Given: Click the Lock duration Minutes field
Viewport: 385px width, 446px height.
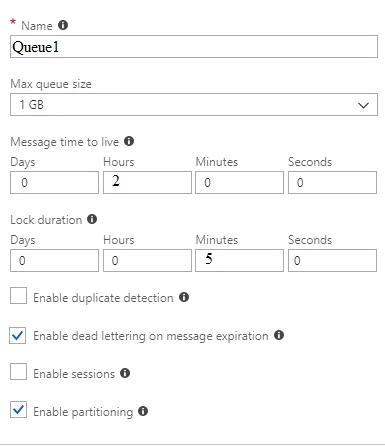Looking at the screenshot, I should [x=239, y=260].
